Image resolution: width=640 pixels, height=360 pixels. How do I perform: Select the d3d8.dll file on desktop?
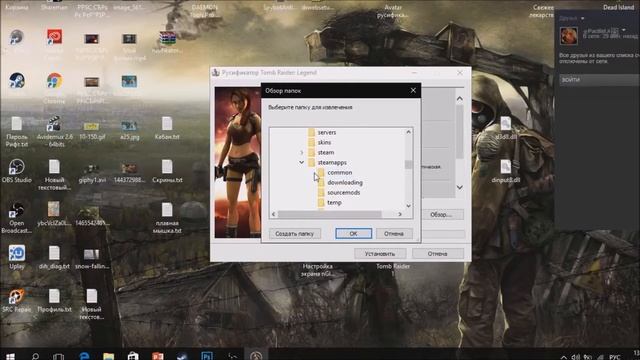(506, 124)
